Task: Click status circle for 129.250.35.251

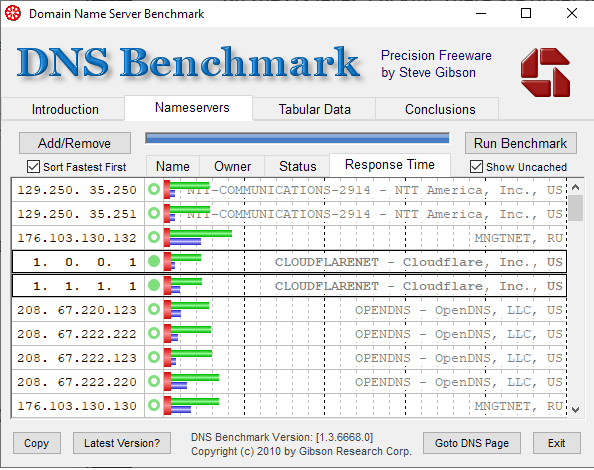Action: (154, 213)
